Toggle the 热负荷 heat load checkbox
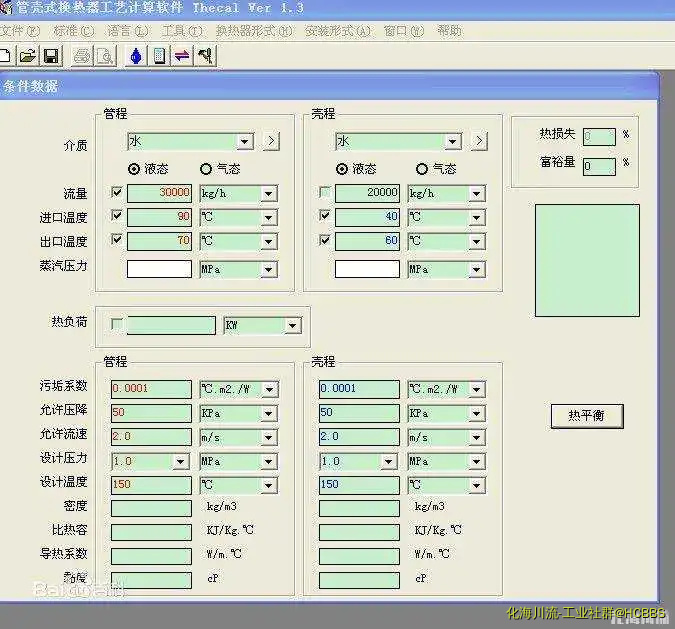The height and width of the screenshot is (629, 675). tap(116, 324)
